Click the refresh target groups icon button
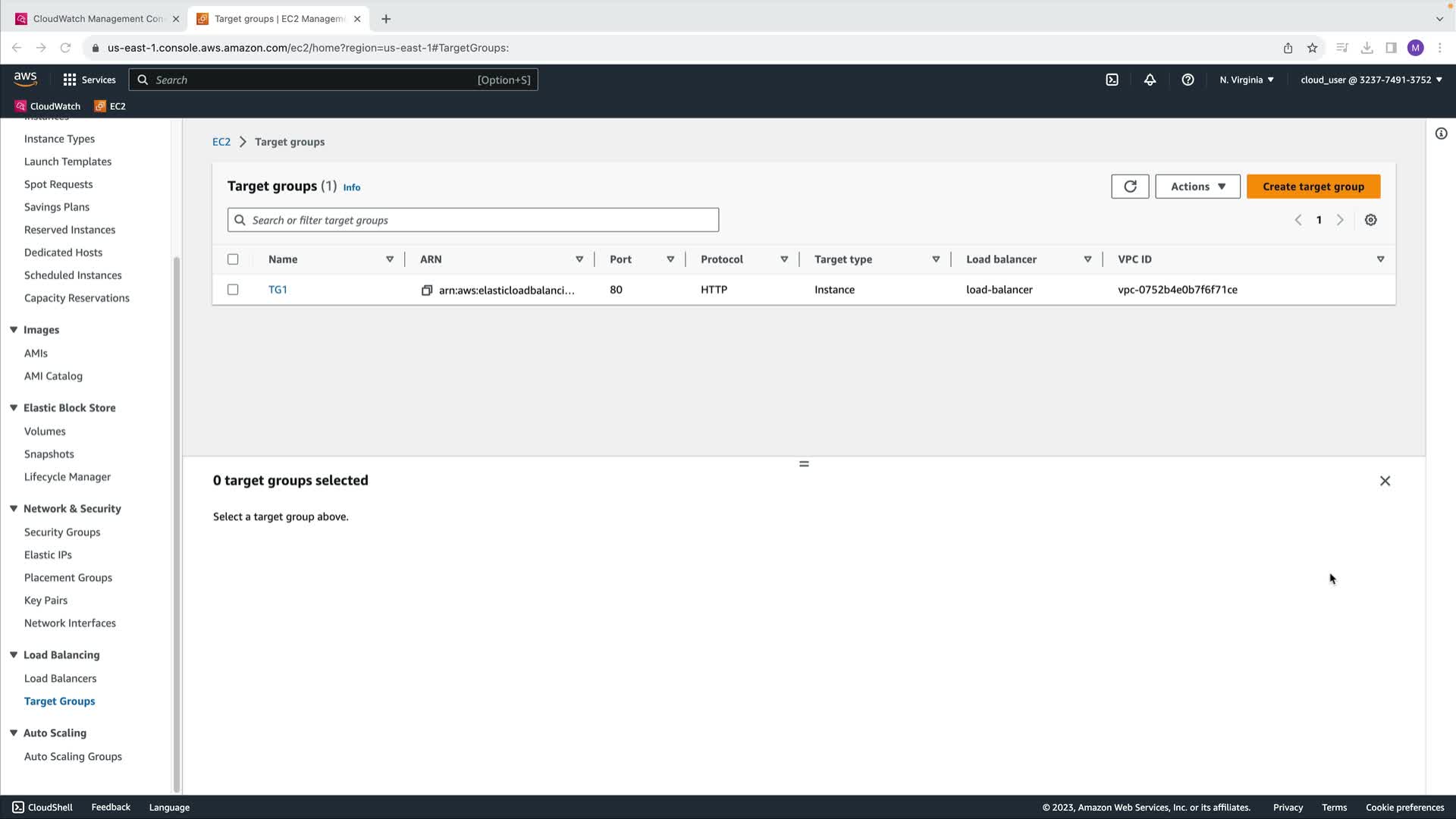 [1130, 187]
